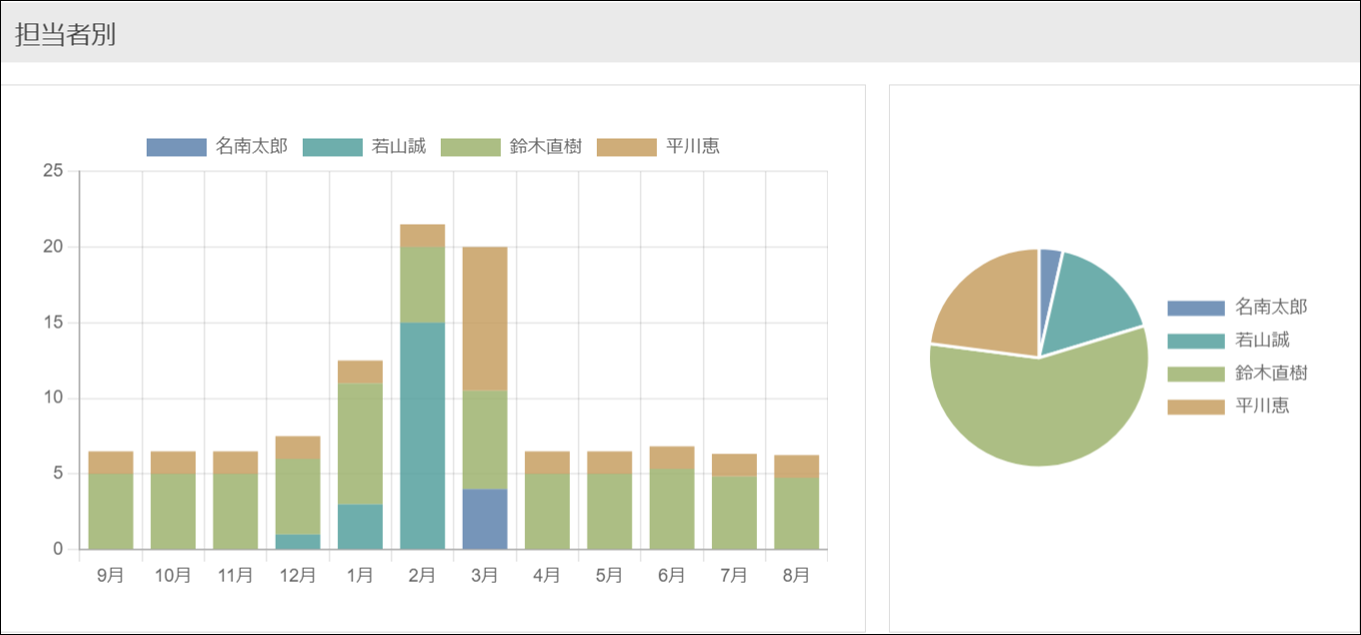
Task: Click the teal segment in 12月 bar
Action: (298, 542)
